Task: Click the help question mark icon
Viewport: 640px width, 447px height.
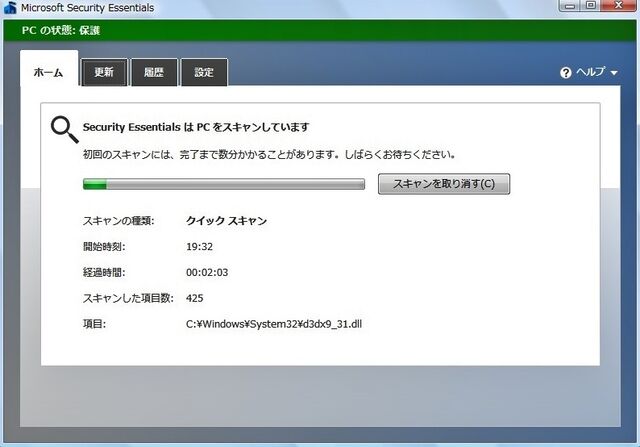Action: [566, 73]
